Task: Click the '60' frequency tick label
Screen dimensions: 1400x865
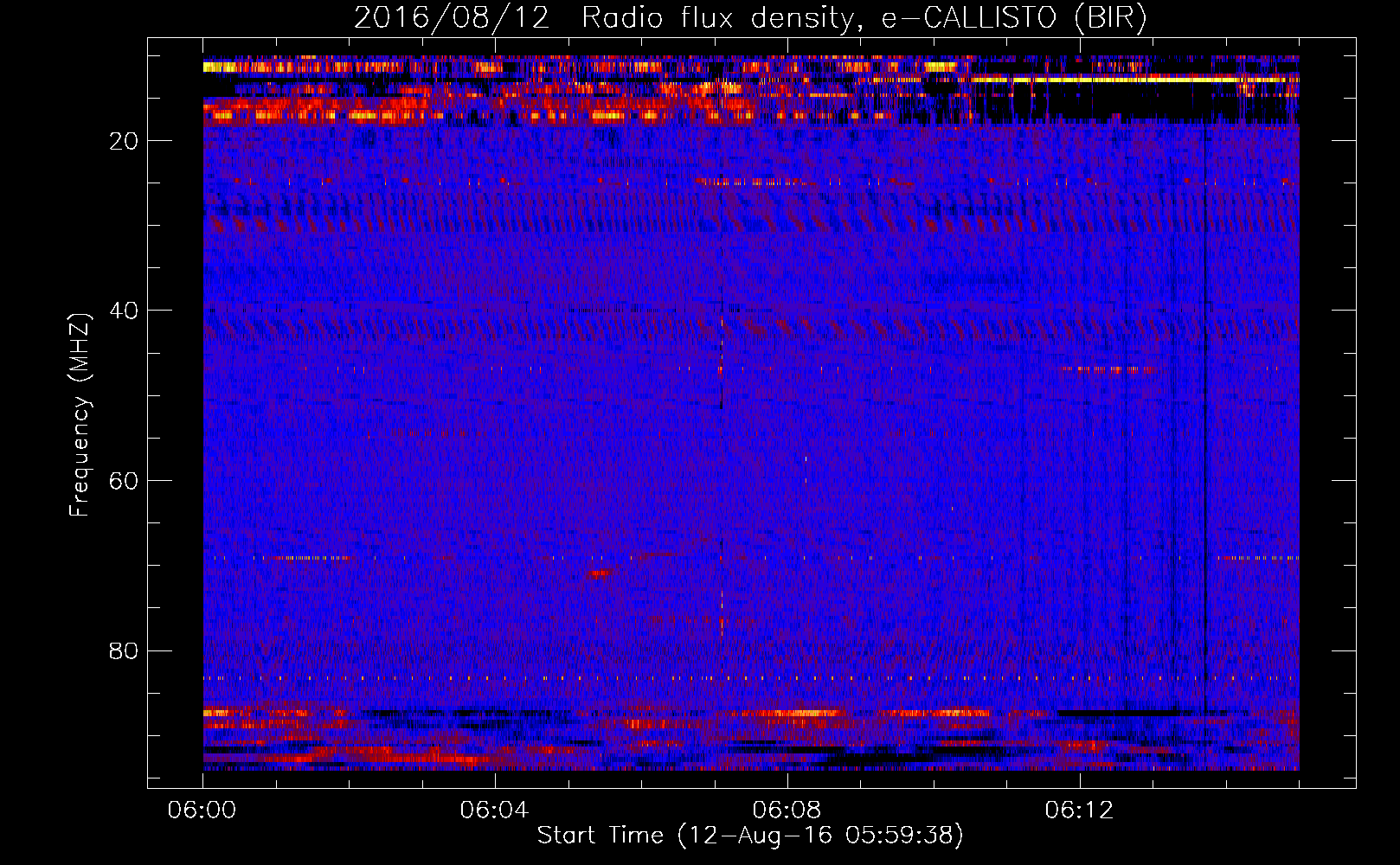Action: 125,481
